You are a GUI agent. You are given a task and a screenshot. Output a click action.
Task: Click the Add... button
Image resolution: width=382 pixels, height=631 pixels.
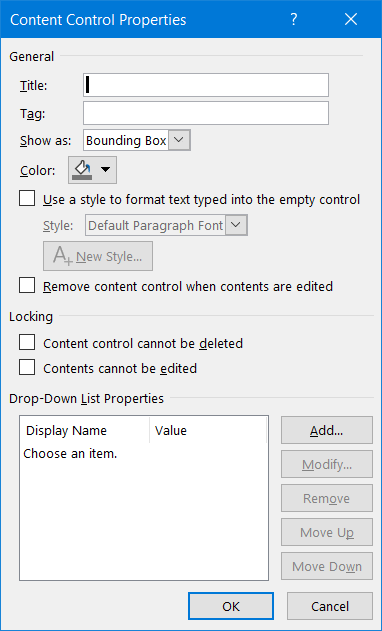pyautogui.click(x=327, y=430)
